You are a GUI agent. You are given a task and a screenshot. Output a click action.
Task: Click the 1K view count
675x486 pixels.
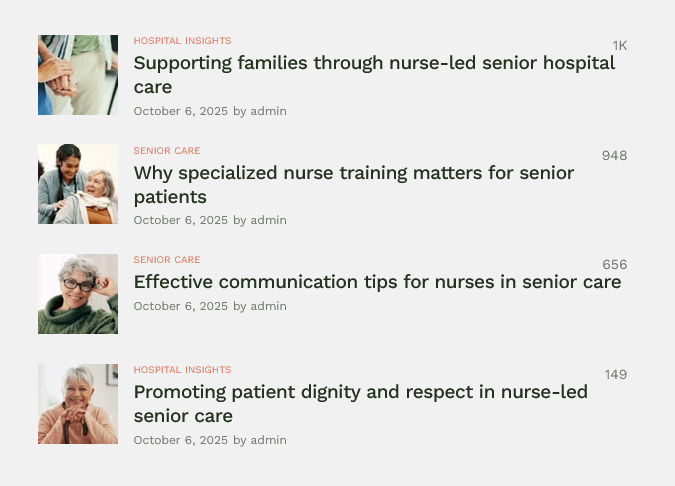tap(619, 46)
